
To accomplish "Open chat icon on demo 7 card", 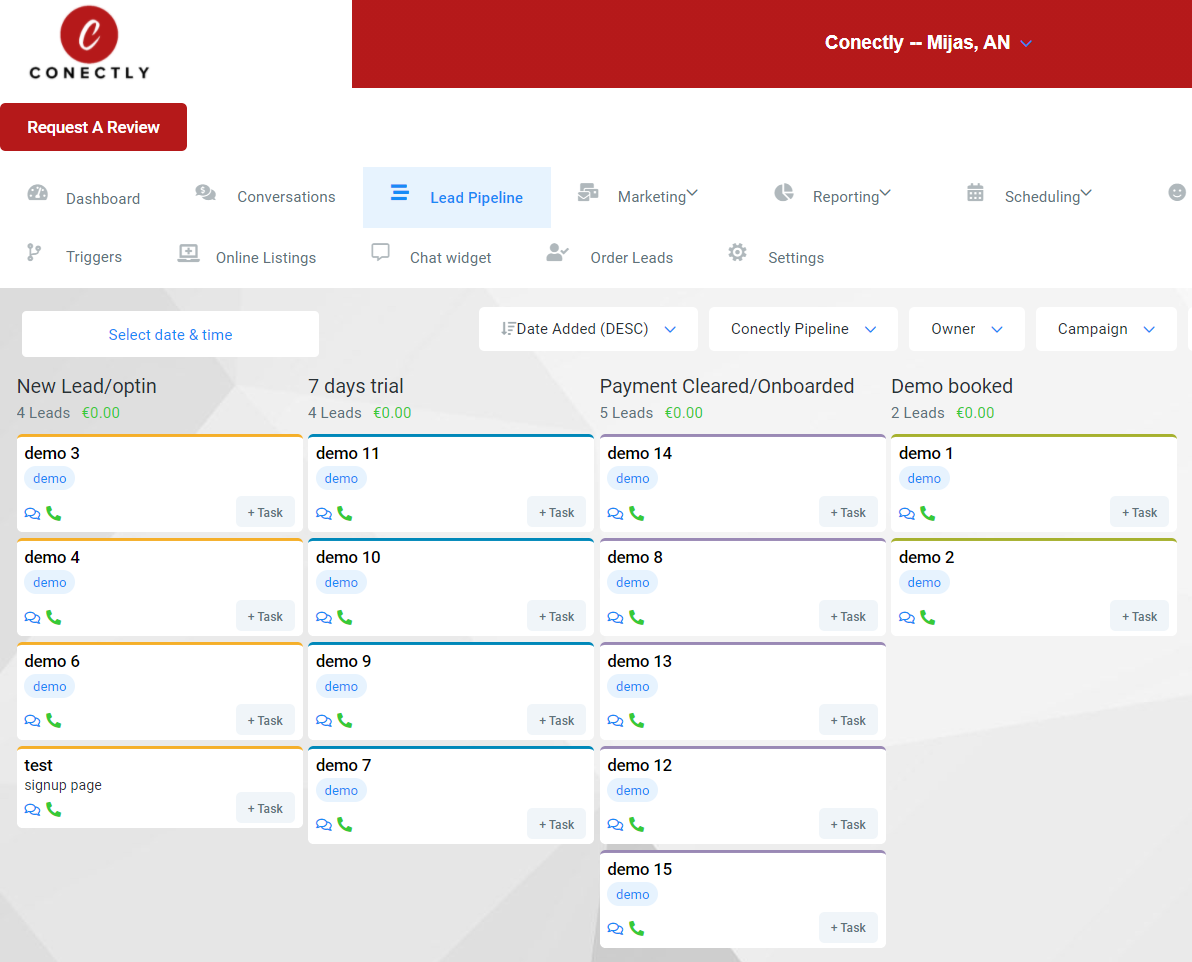I will point(324,824).
